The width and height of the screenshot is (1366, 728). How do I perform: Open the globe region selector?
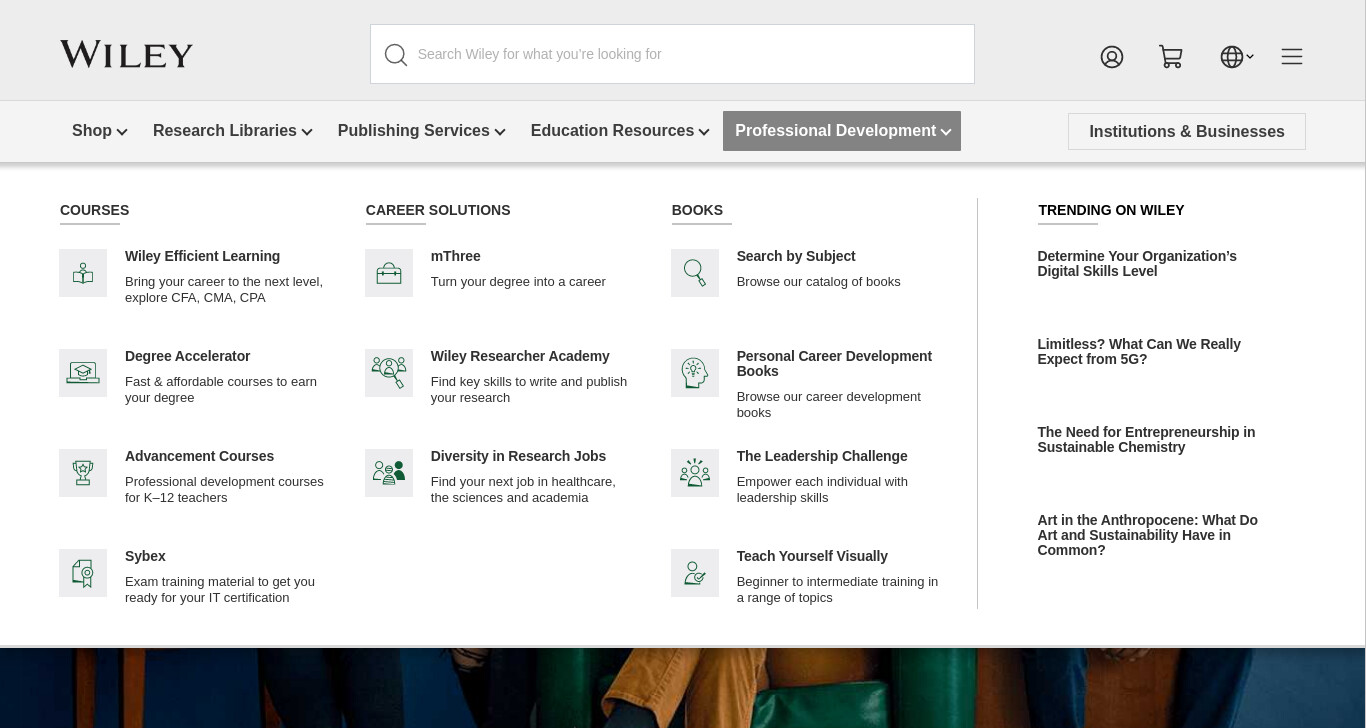[1237, 57]
